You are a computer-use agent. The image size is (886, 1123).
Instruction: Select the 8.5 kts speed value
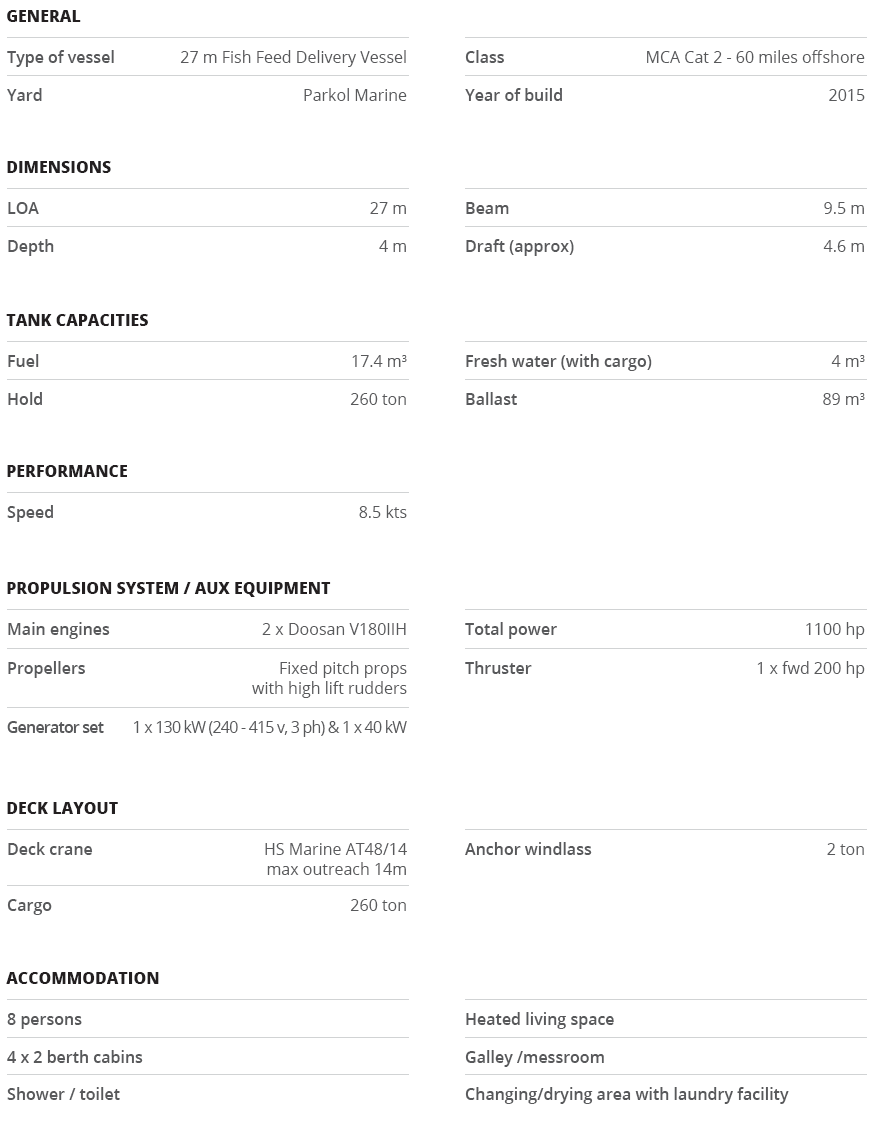click(382, 512)
